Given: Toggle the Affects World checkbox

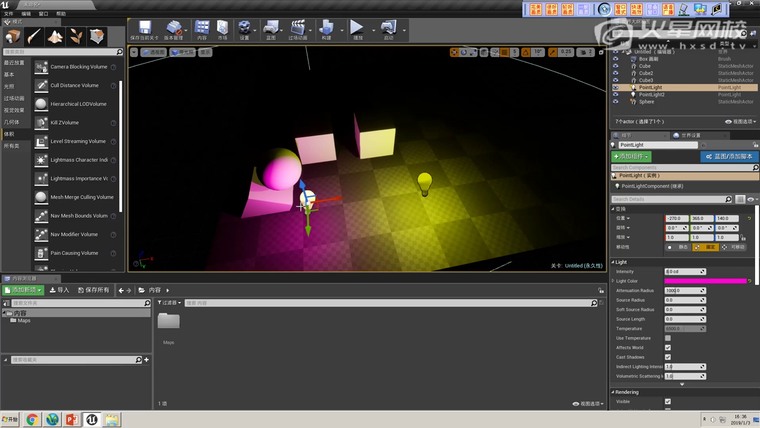Looking at the screenshot, I should 668,347.
